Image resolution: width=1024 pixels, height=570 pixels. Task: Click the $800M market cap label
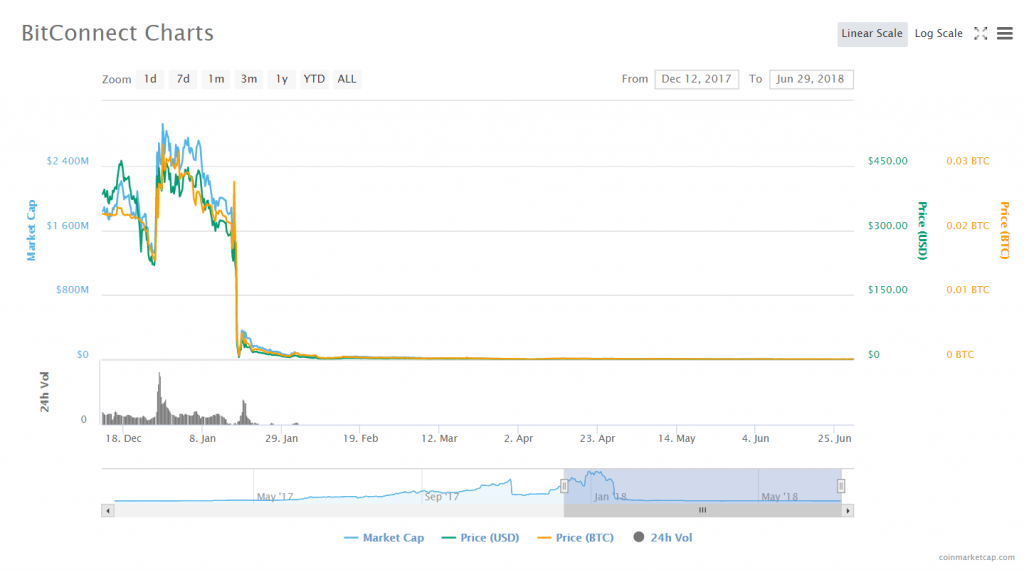pyautogui.click(x=72, y=290)
